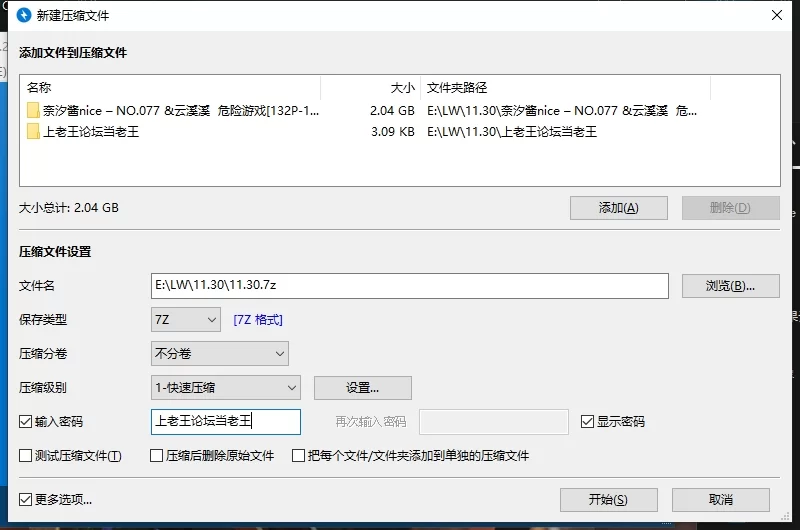The width and height of the screenshot is (800, 530).
Task: Select the 上老王论坛当老王 folder name in list
Action: pyautogui.click(x=91, y=132)
